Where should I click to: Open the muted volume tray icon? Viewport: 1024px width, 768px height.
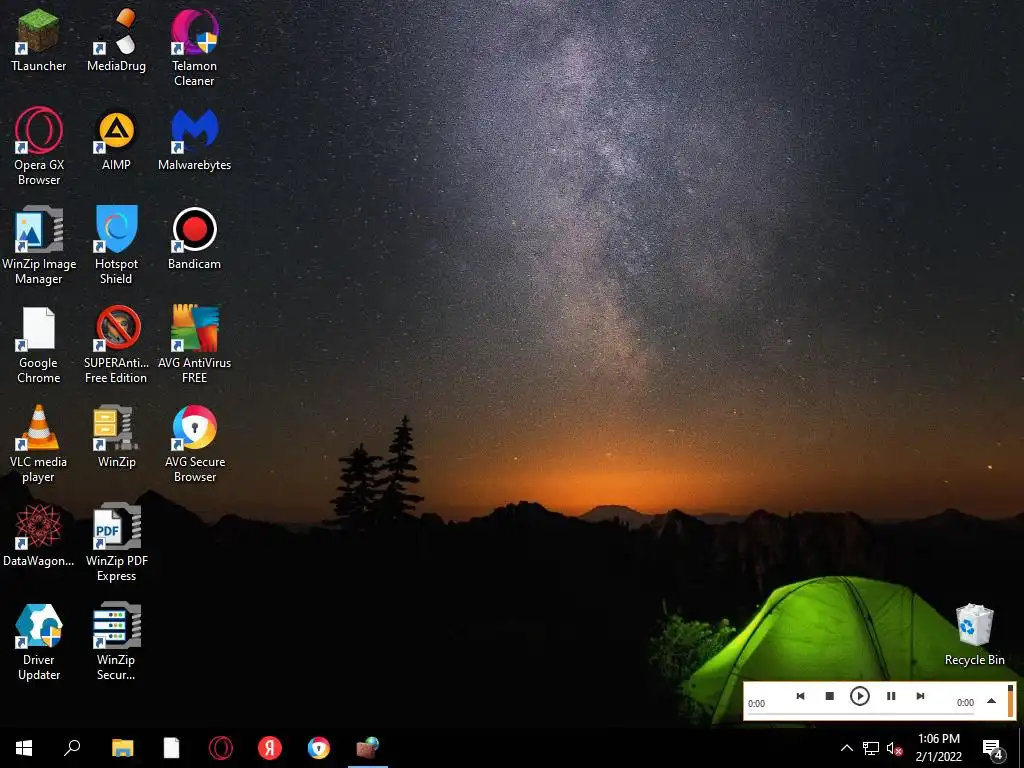click(894, 748)
